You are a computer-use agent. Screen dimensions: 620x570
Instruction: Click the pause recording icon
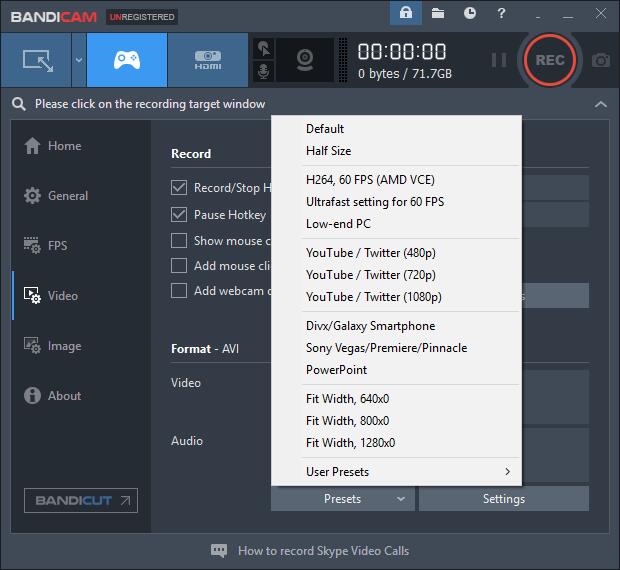coord(499,60)
